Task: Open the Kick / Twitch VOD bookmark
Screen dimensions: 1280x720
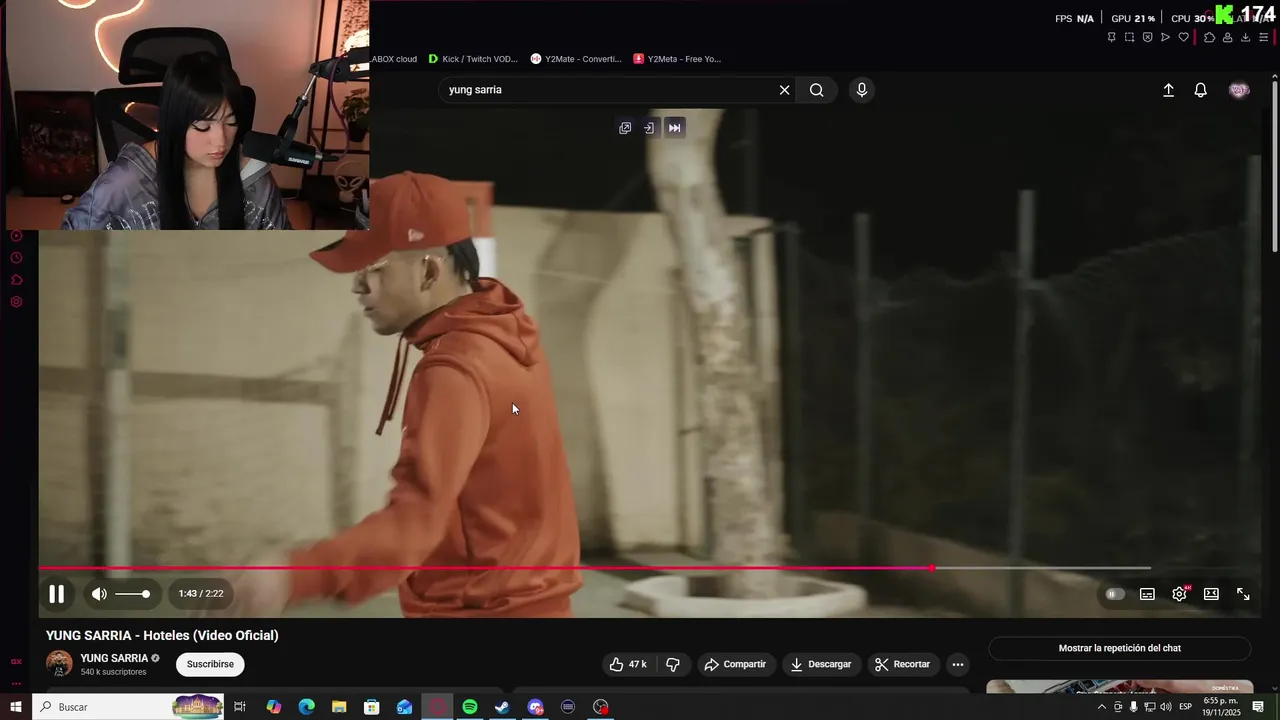Action: [473, 59]
